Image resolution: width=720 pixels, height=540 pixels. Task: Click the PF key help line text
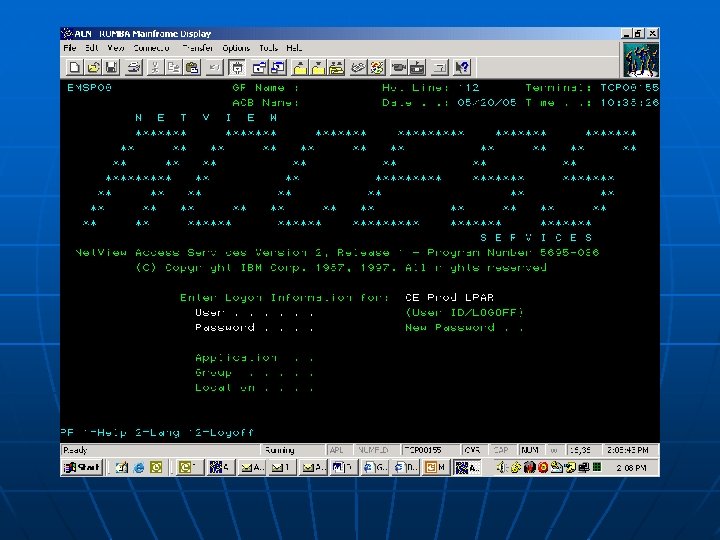(x=157, y=432)
